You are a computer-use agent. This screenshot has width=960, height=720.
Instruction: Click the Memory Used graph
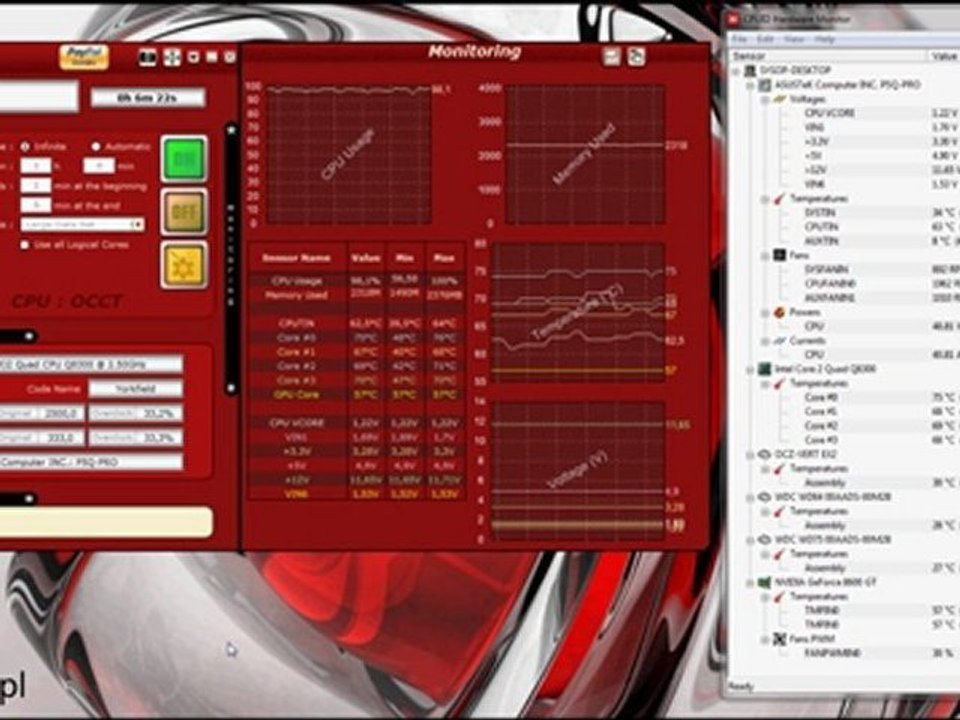584,154
